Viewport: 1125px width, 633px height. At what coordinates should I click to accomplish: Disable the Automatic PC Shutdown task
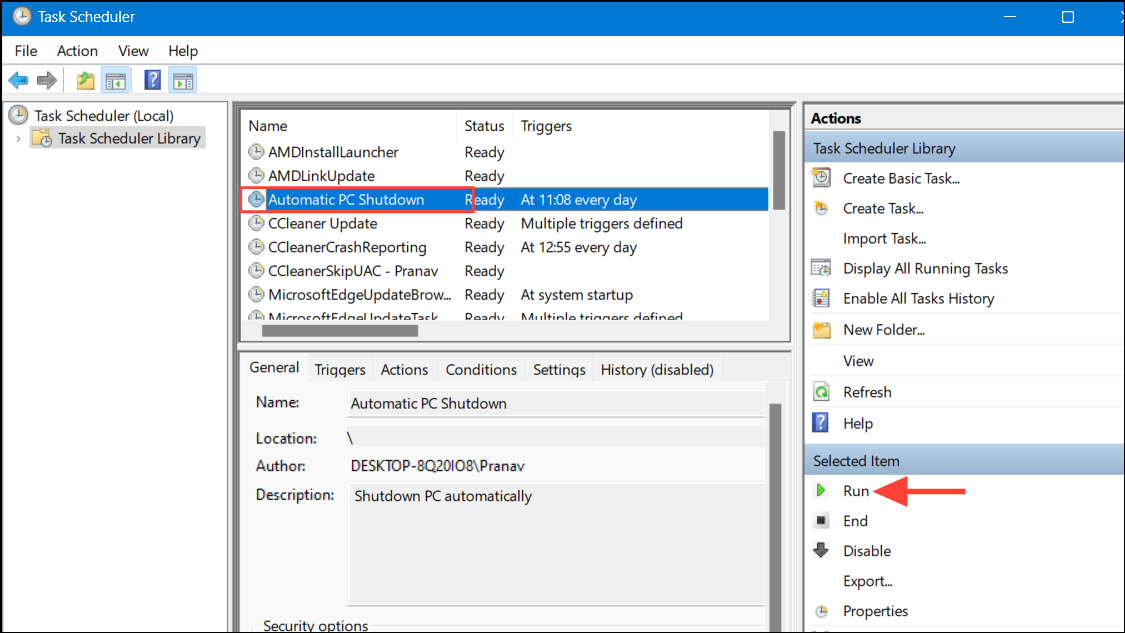point(866,550)
